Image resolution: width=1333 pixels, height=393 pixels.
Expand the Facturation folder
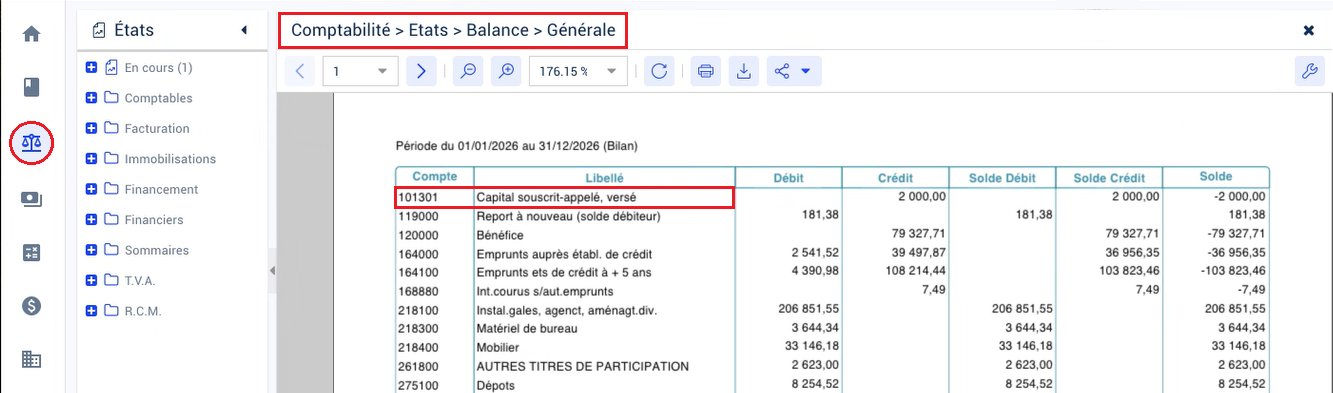(x=92, y=128)
